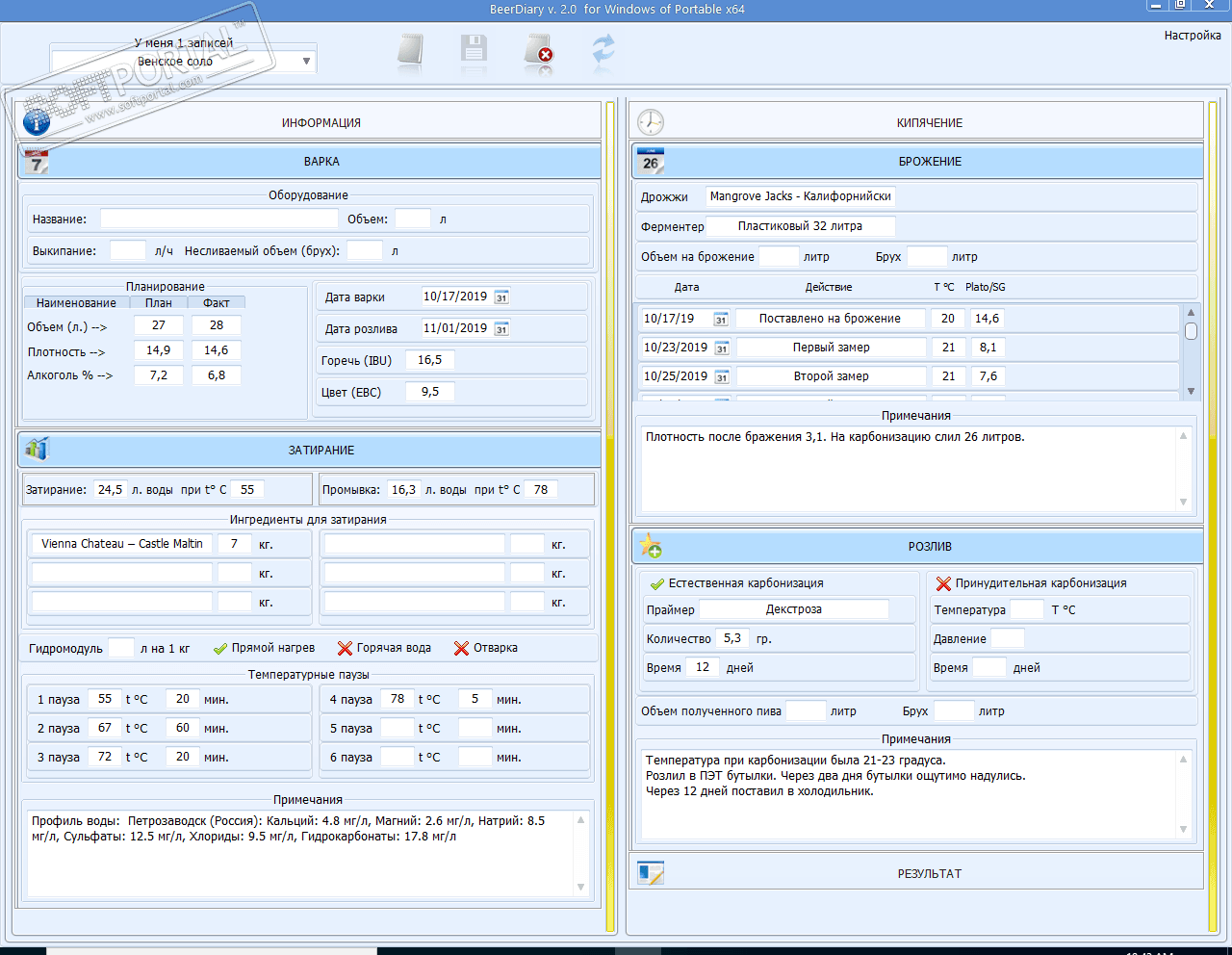Toggle Горячая вода option
This screenshot has width=1232, height=955.
[345, 649]
